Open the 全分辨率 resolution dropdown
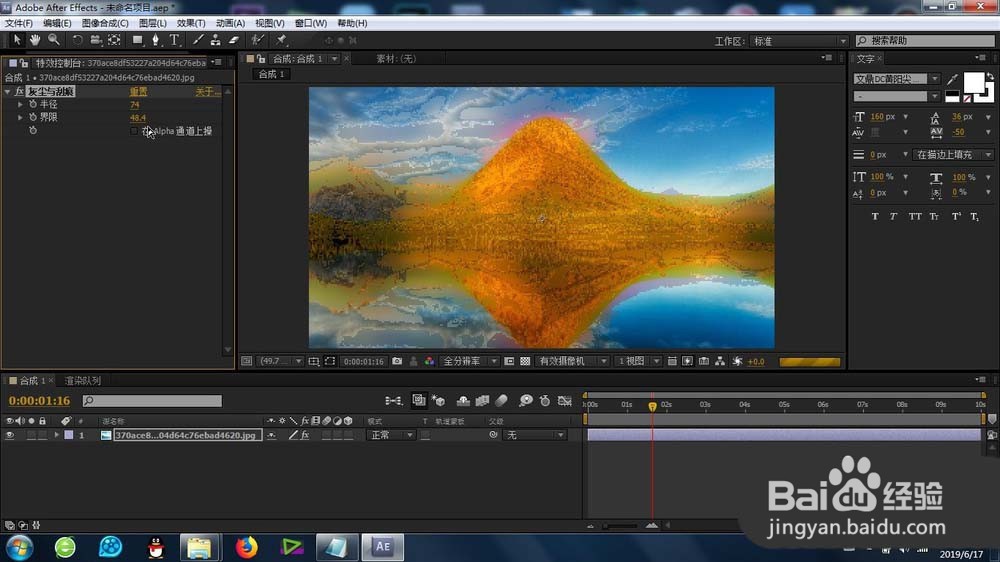Viewport: 1000px width, 562px height. pos(467,361)
